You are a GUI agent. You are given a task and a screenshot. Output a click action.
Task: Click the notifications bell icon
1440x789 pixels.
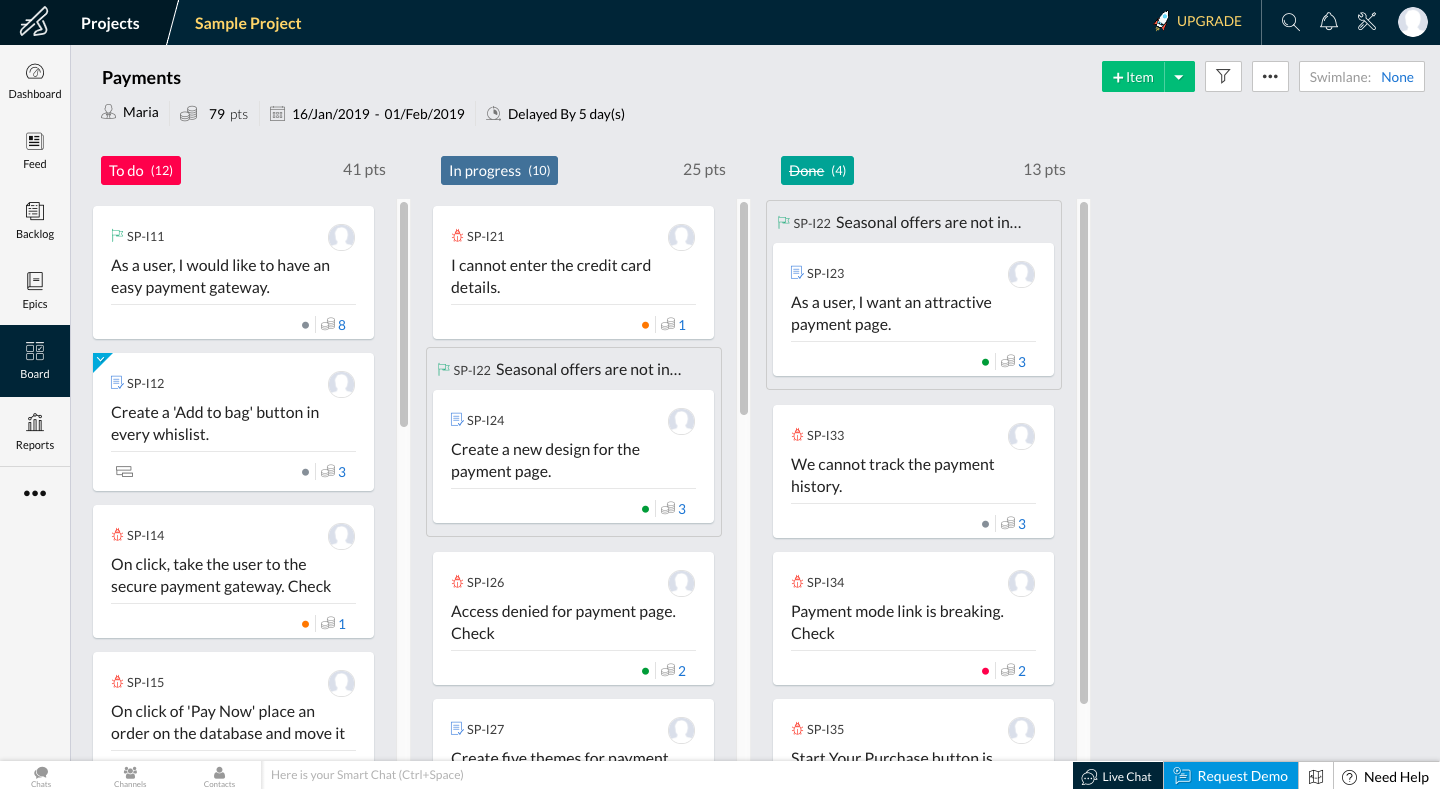tap(1329, 22)
